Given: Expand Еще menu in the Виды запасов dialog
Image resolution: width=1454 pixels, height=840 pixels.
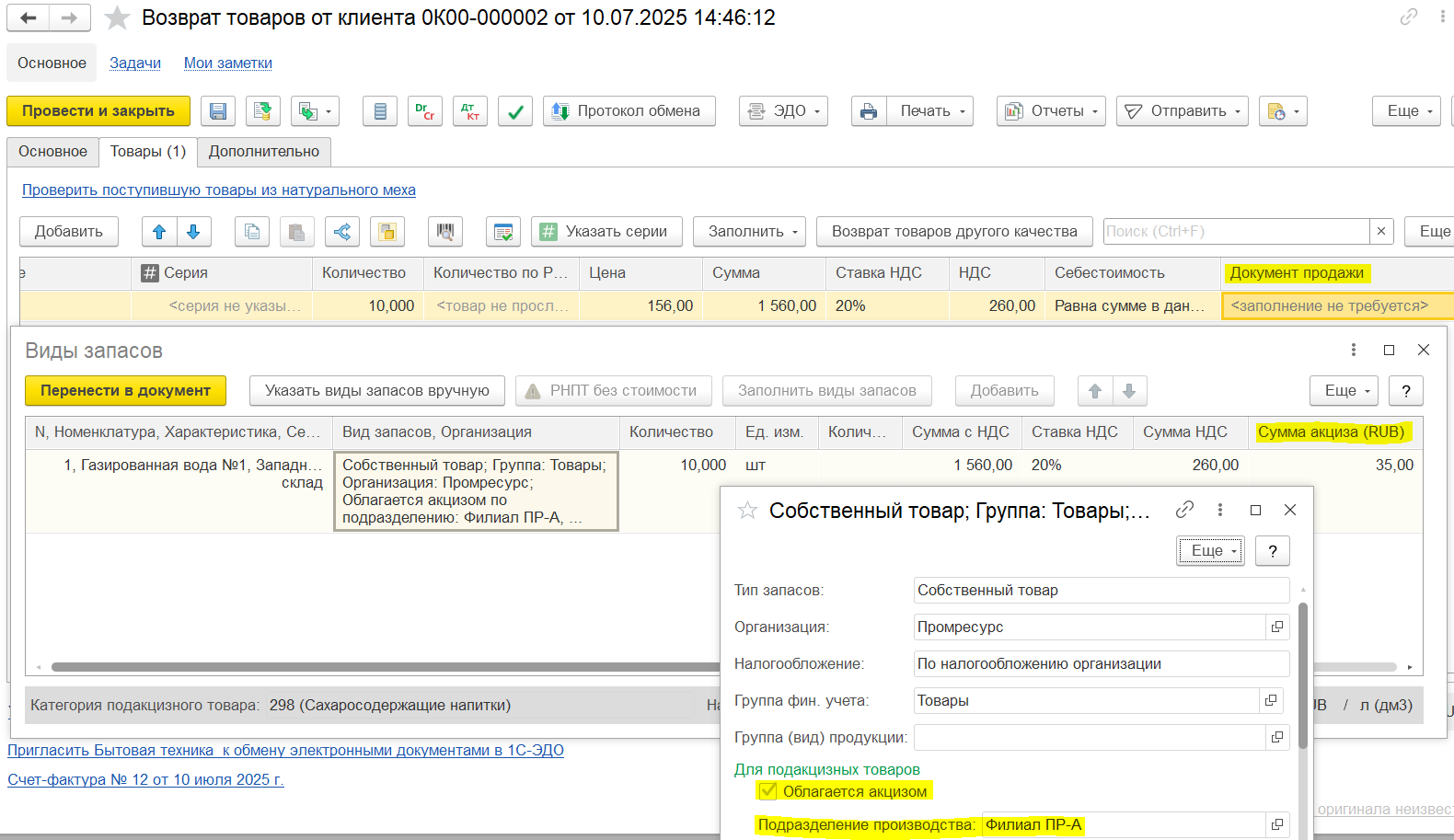Looking at the screenshot, I should 1344,391.
